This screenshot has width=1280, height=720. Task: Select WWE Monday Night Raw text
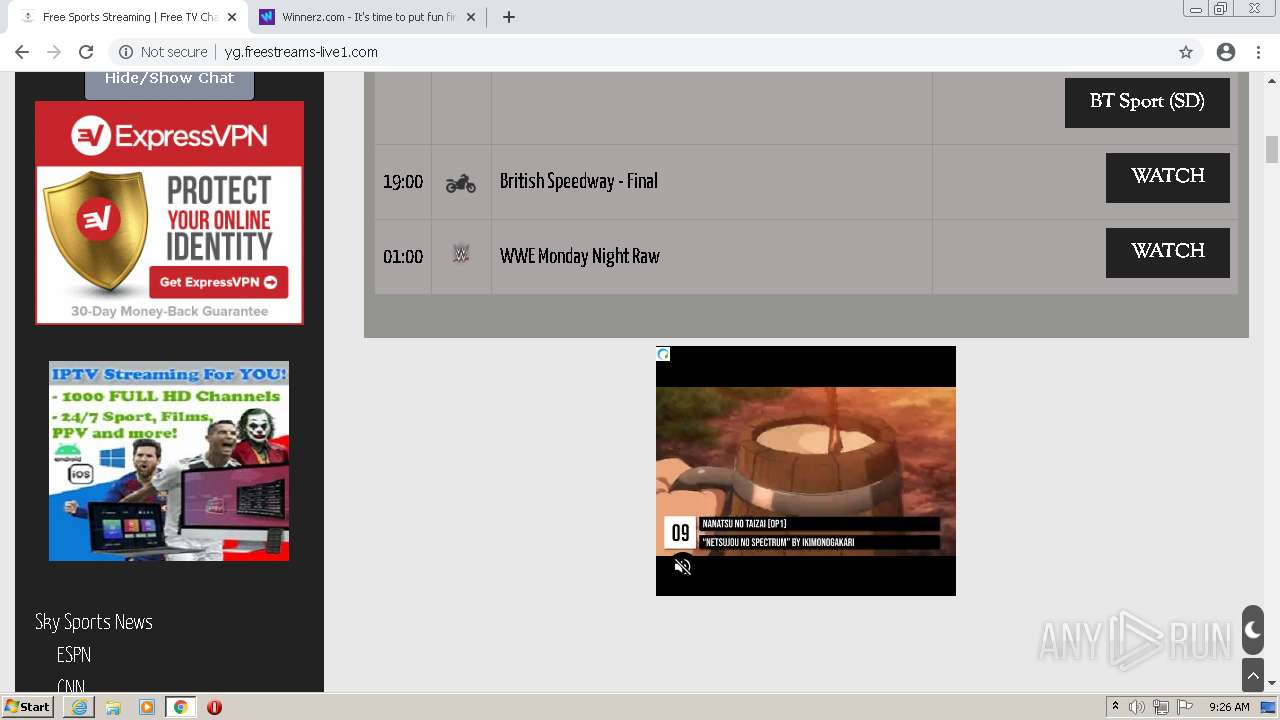point(580,256)
